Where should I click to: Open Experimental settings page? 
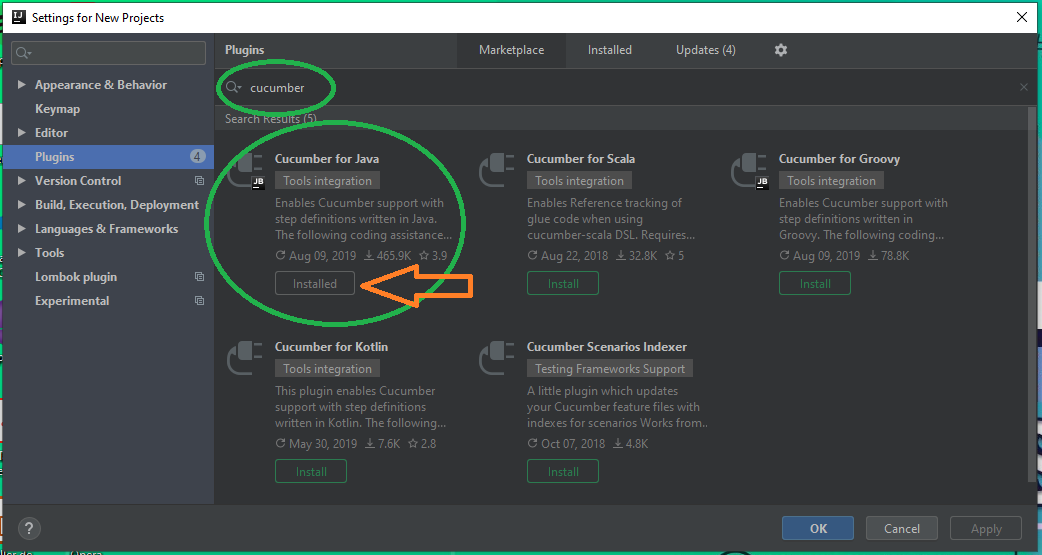click(x=72, y=300)
